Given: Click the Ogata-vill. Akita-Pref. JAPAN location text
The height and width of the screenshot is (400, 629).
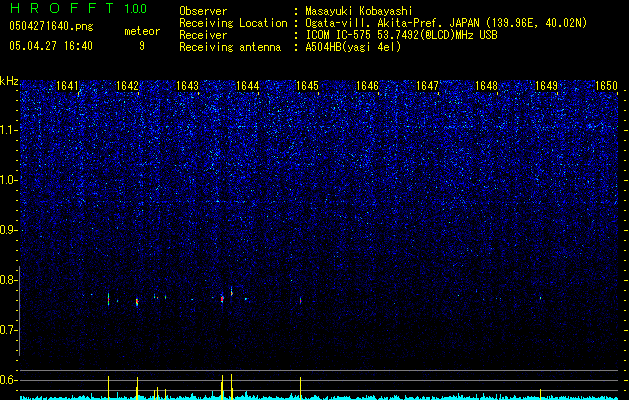Looking at the screenshot, I should (x=446, y=23).
